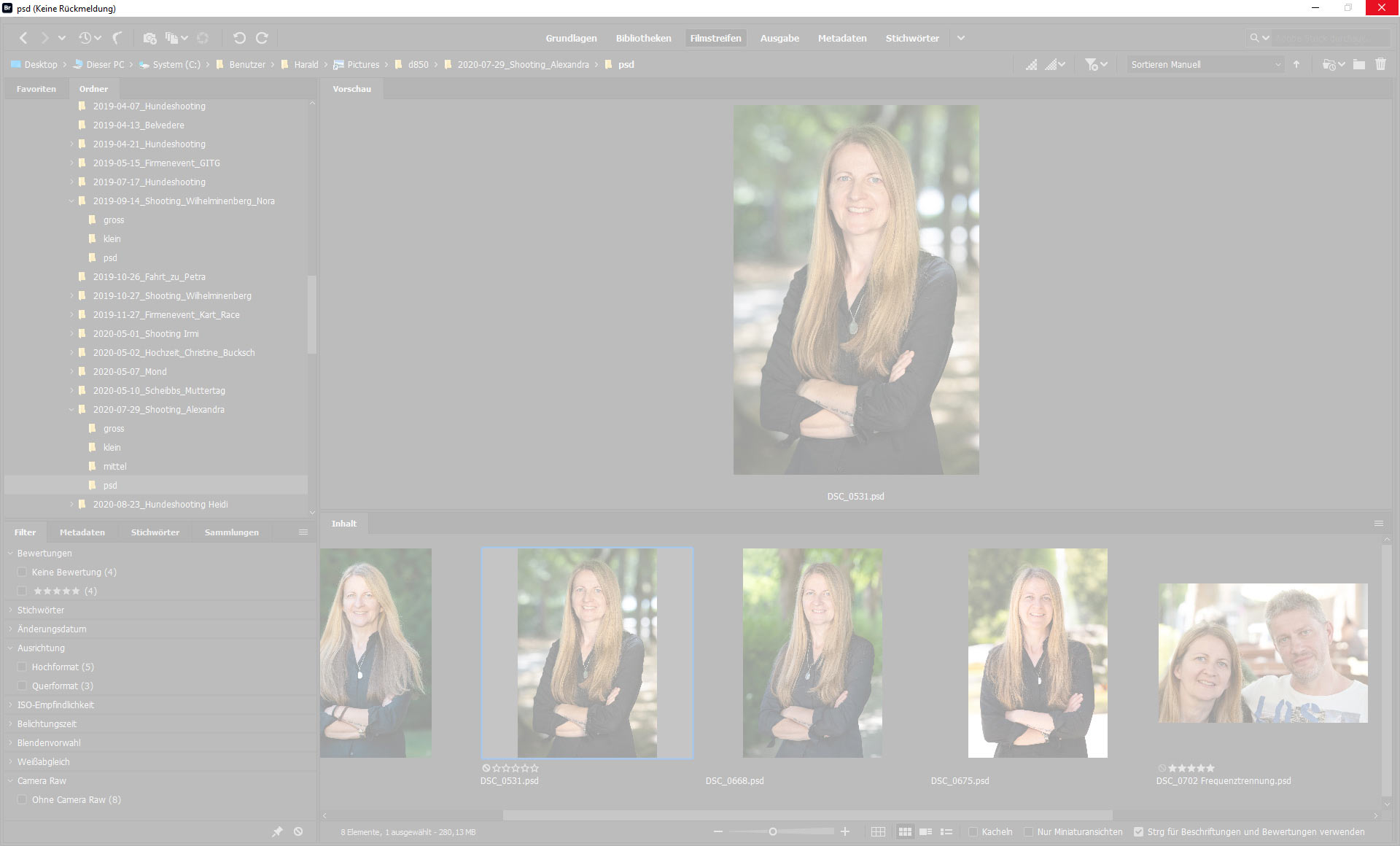This screenshot has height=846, width=1400.
Task: Switch to the Ausgabe workspace
Action: 779,38
